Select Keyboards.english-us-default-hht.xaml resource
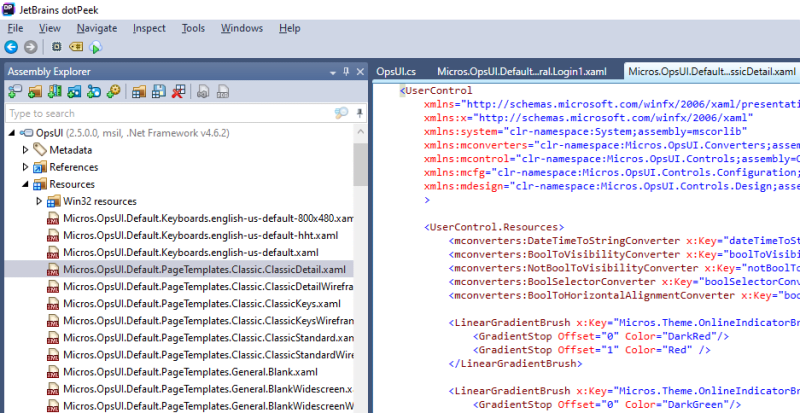The width and height of the screenshot is (800, 413). click(x=201, y=235)
